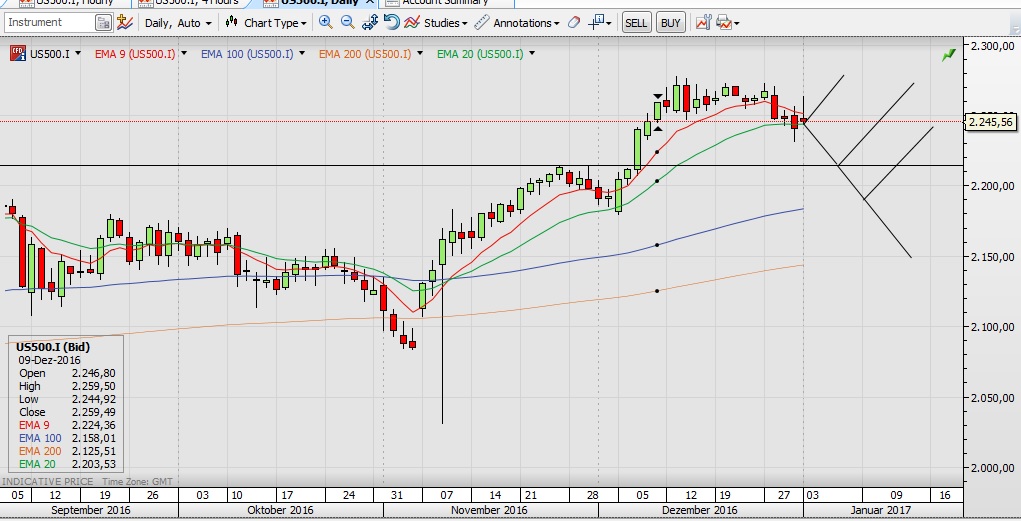Click the Instrument search field
Viewport: 1021px width, 521px height.
(x=49, y=23)
